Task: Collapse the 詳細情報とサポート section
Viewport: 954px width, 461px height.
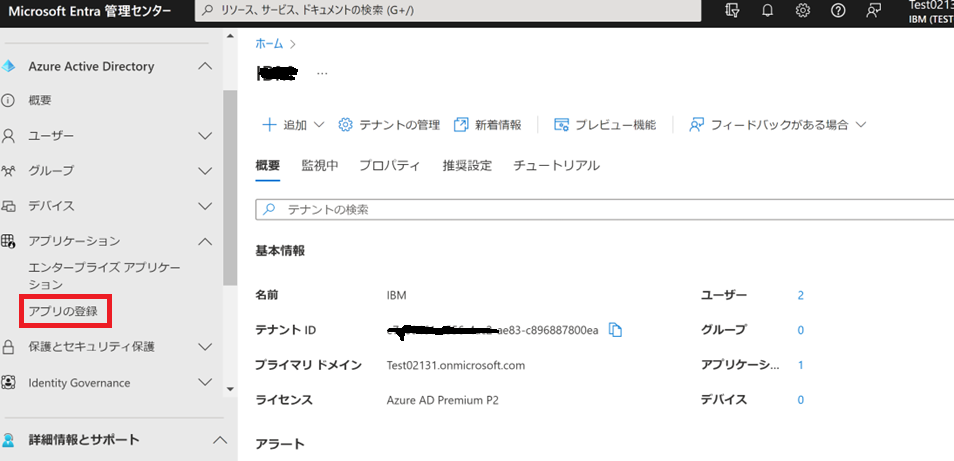Action: point(220,440)
